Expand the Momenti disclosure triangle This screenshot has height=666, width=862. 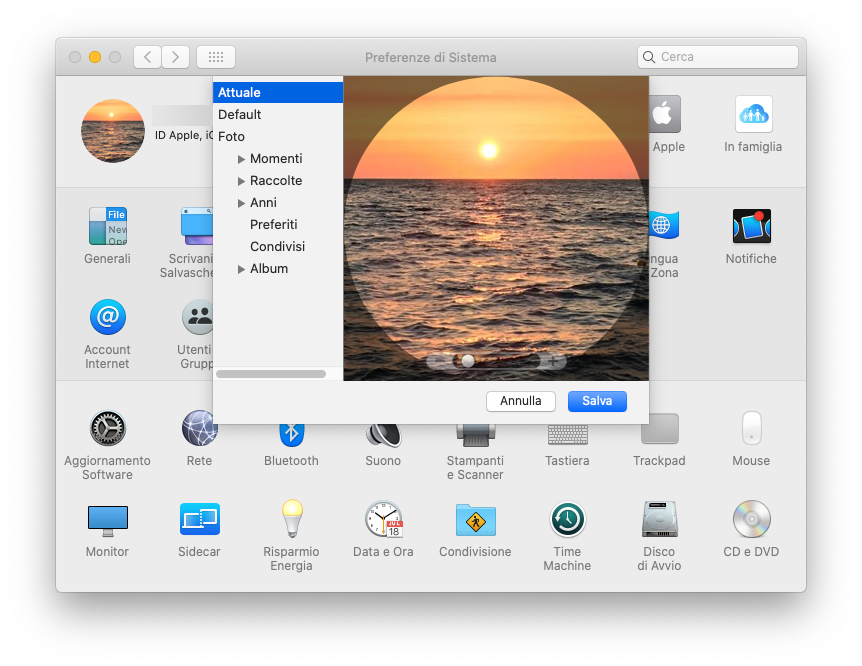pyautogui.click(x=241, y=159)
